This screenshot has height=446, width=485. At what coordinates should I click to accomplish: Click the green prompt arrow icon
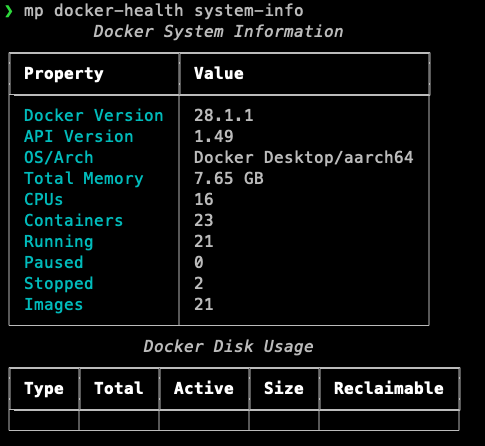click(9, 11)
